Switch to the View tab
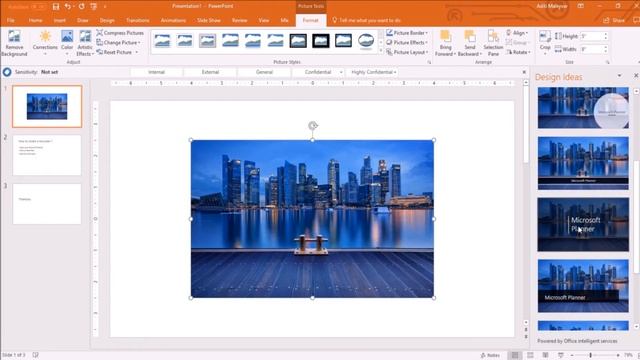The height and width of the screenshot is (360, 640). tap(264, 20)
